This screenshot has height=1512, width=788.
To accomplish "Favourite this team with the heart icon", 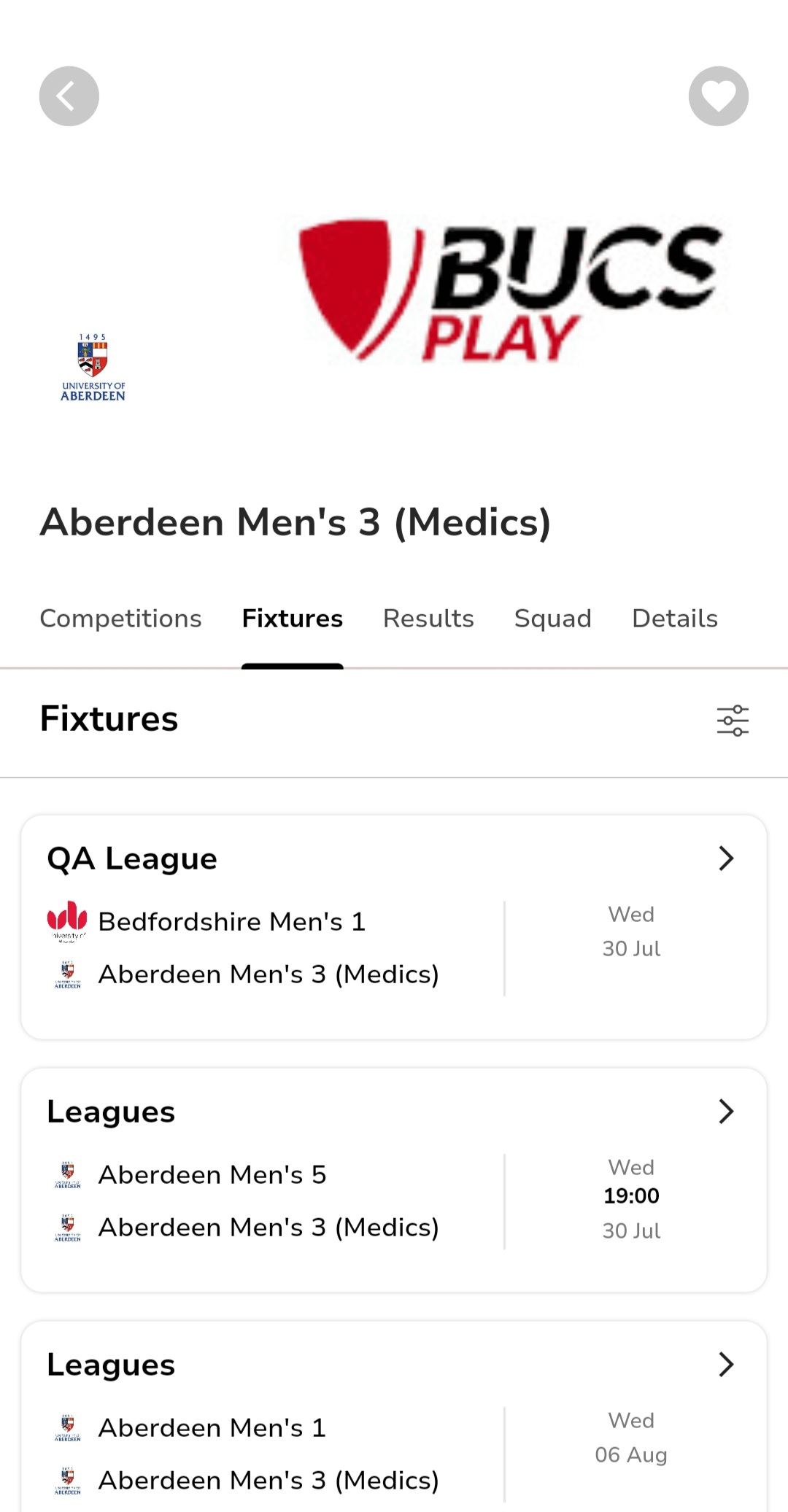I will click(x=718, y=96).
